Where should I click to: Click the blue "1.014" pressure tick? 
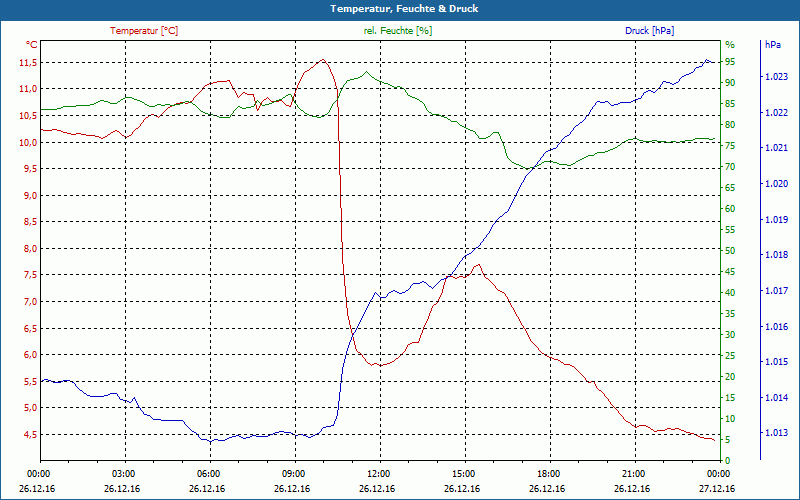[x=777, y=397]
